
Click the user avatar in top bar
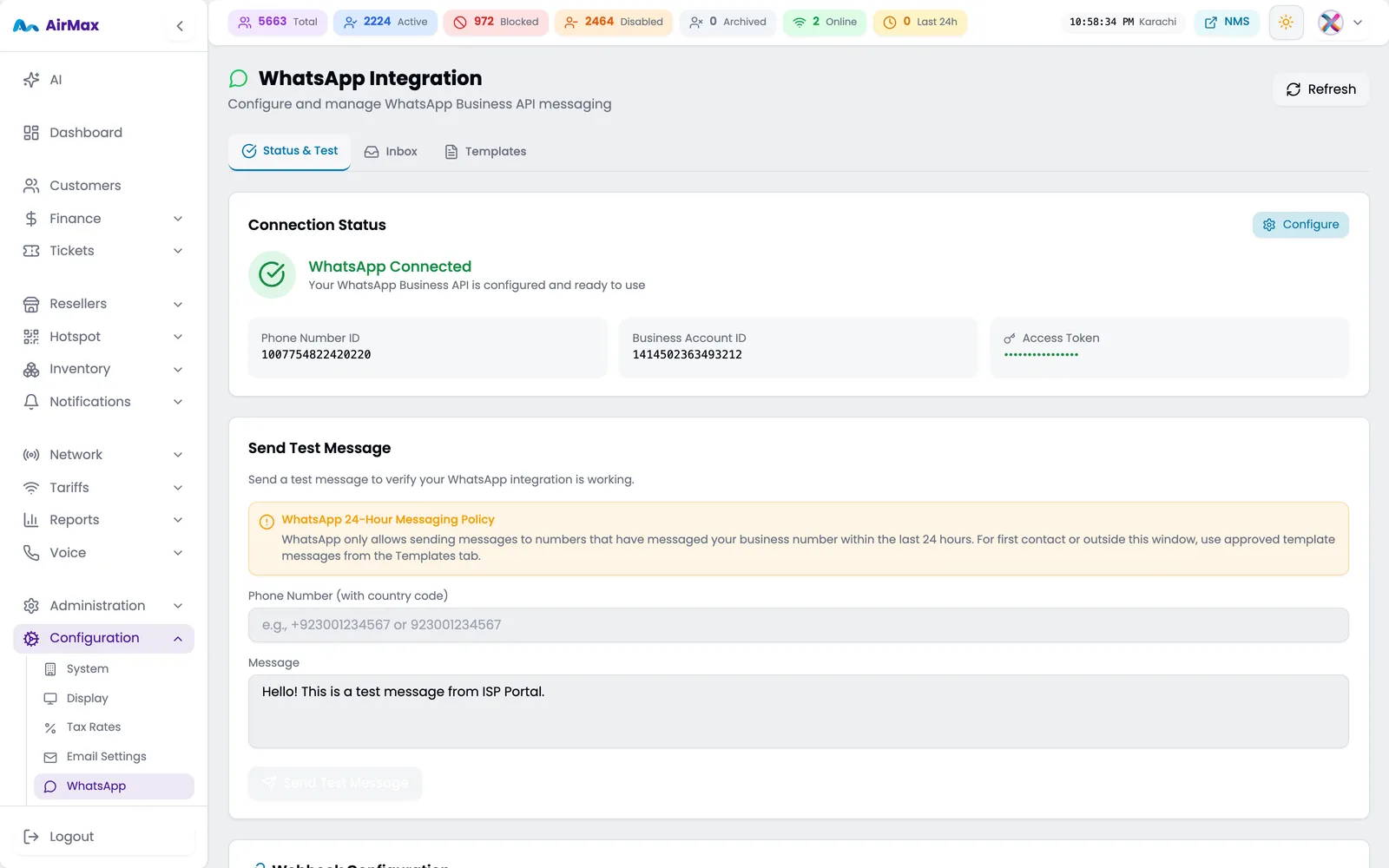coord(1330,23)
